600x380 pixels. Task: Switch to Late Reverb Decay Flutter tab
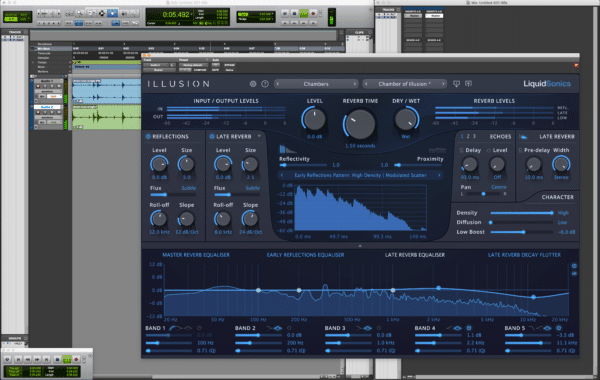click(x=524, y=255)
